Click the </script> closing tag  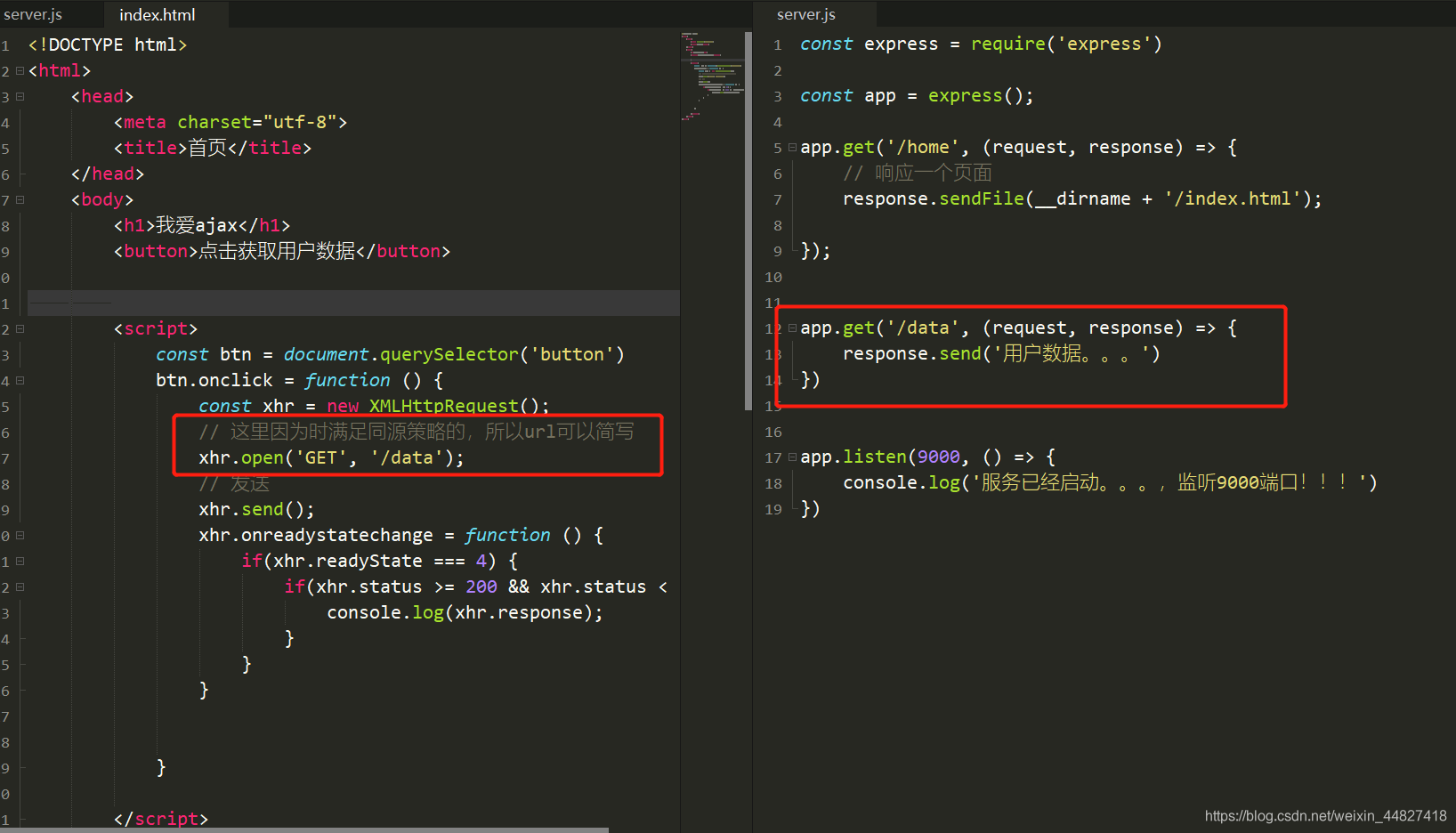161,819
